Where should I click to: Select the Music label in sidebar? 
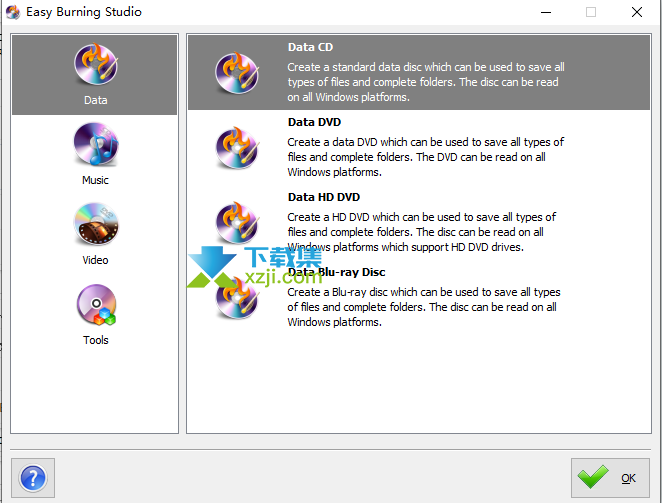[x=95, y=180]
